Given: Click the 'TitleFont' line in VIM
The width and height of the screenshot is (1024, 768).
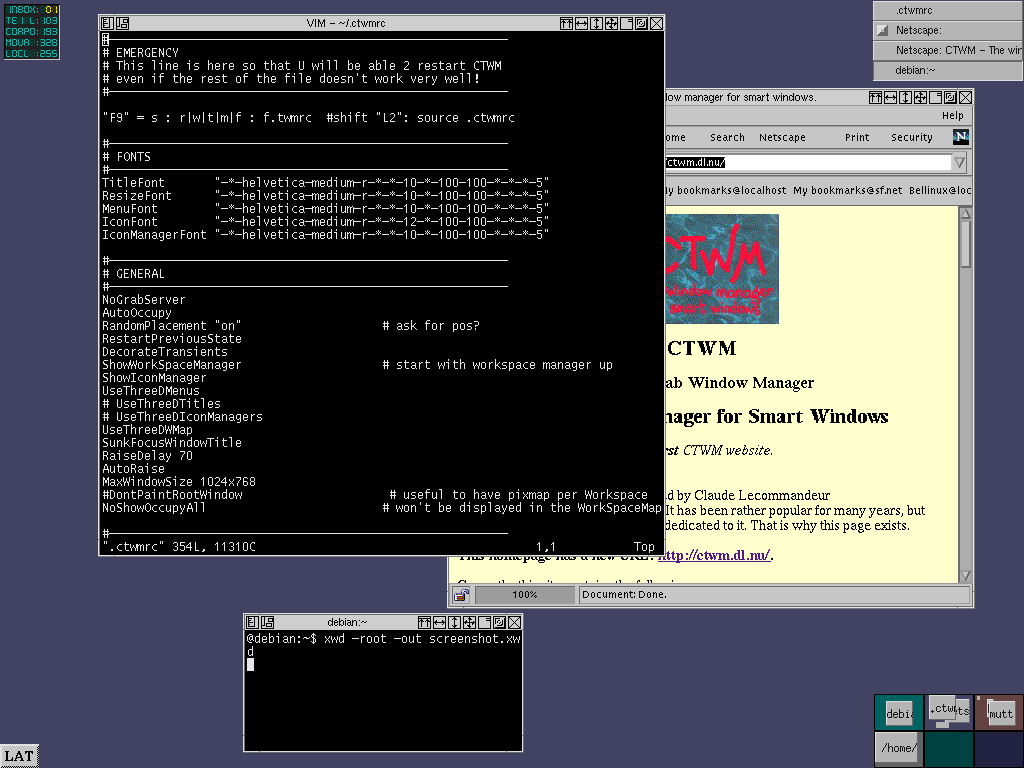Looking at the screenshot, I should tap(325, 183).
